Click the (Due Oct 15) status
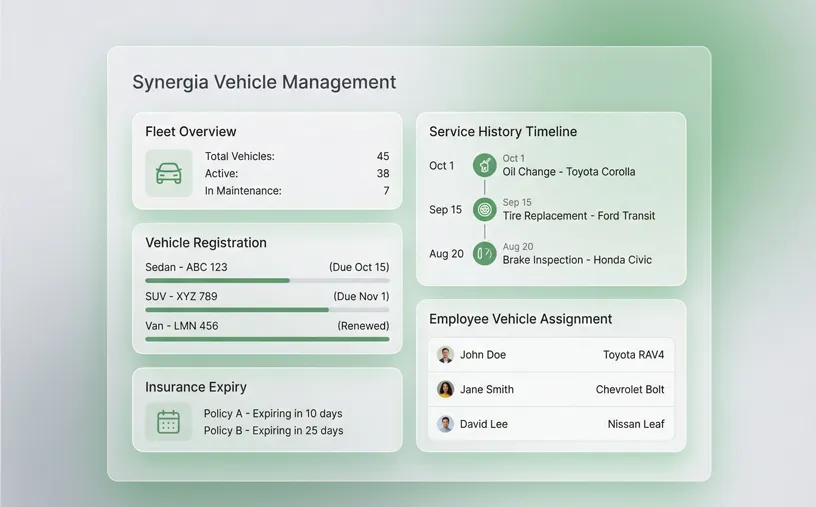 (x=359, y=267)
